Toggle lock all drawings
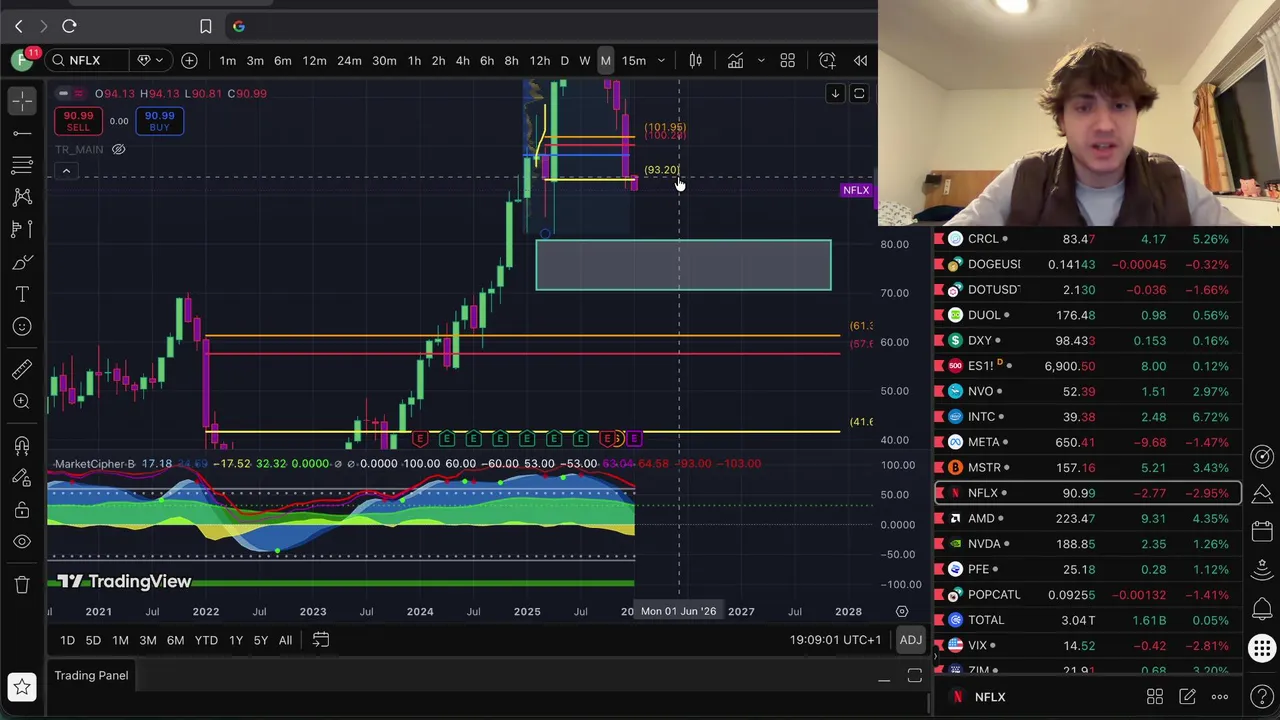This screenshot has height=720, width=1280. 22,510
